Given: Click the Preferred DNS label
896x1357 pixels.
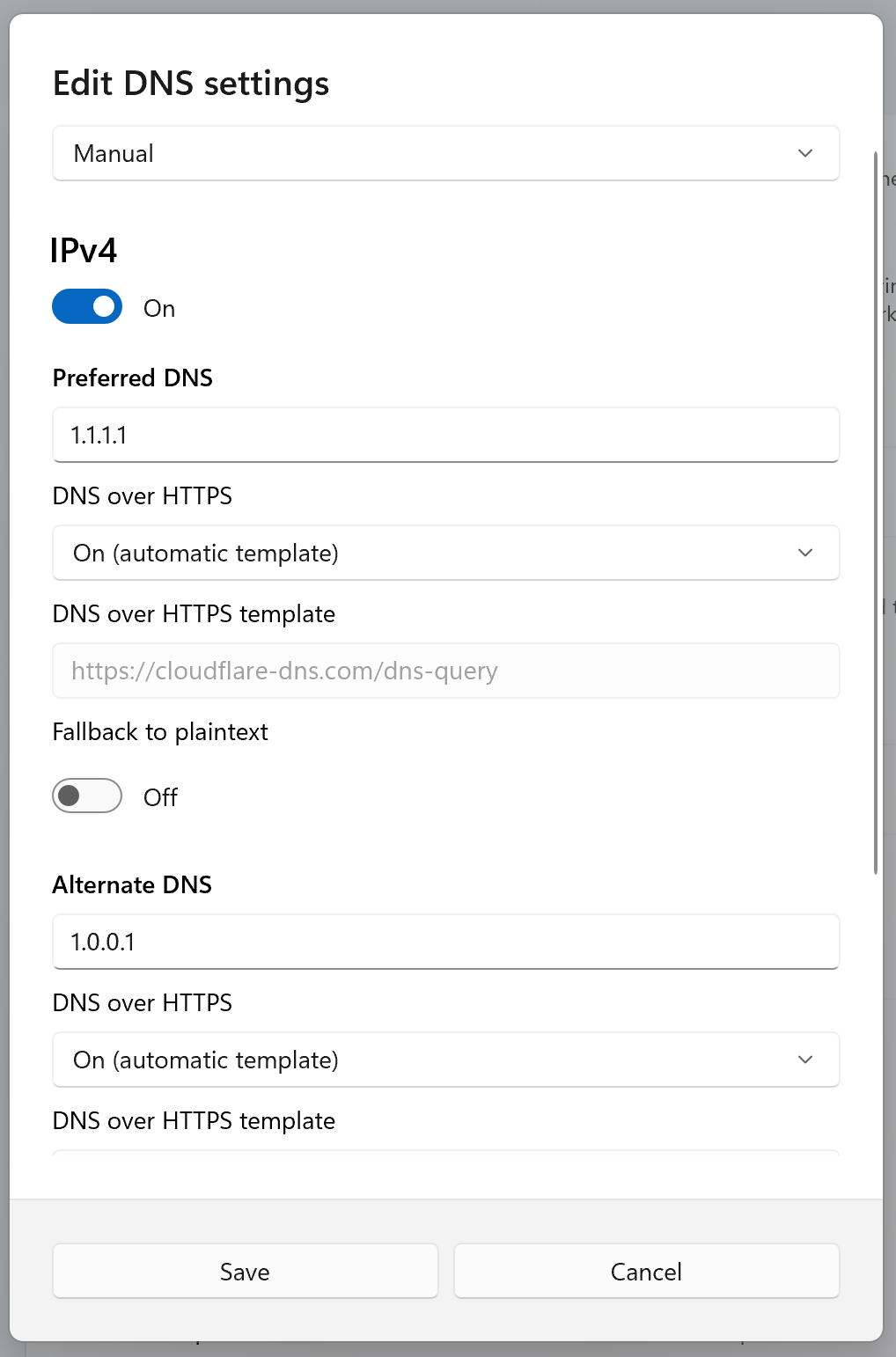Looking at the screenshot, I should pyautogui.click(x=133, y=378).
